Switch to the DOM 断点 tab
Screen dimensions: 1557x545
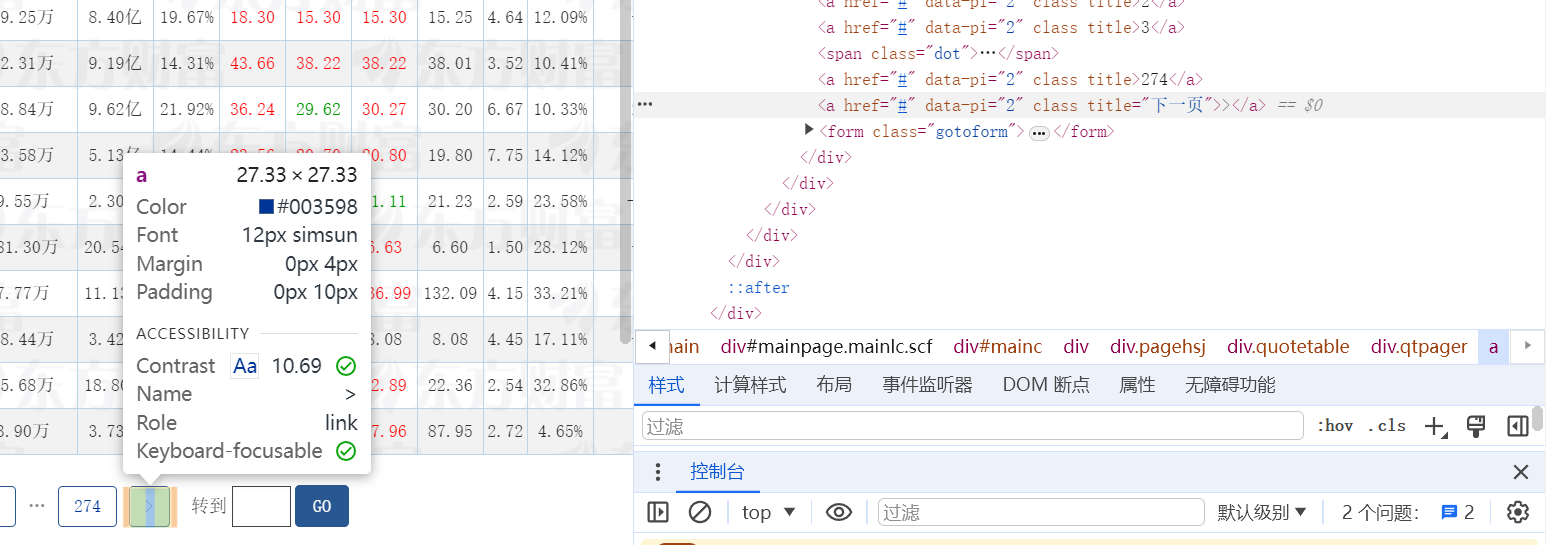(x=1046, y=385)
